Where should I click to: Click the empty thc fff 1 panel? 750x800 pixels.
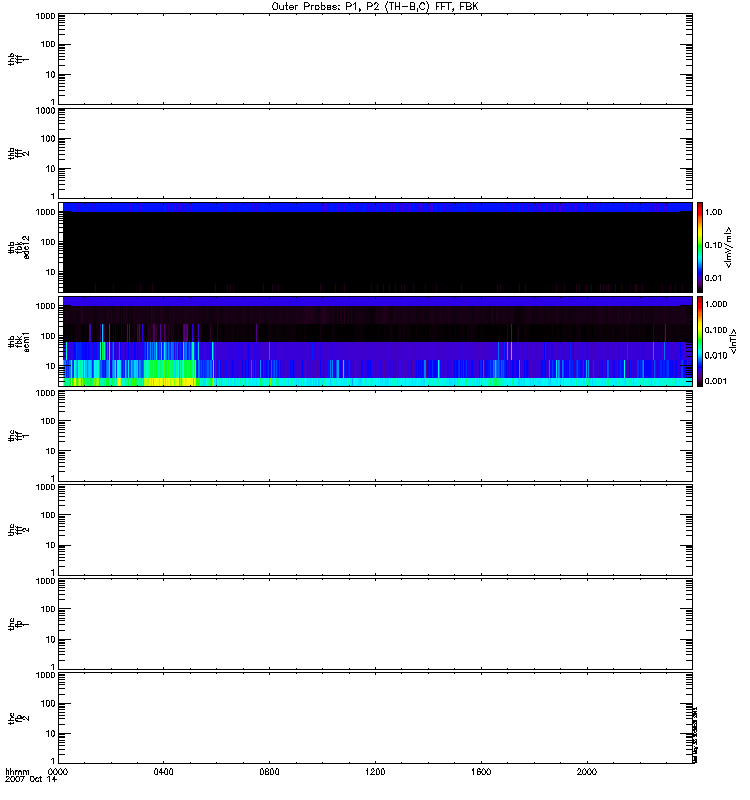pos(375,435)
